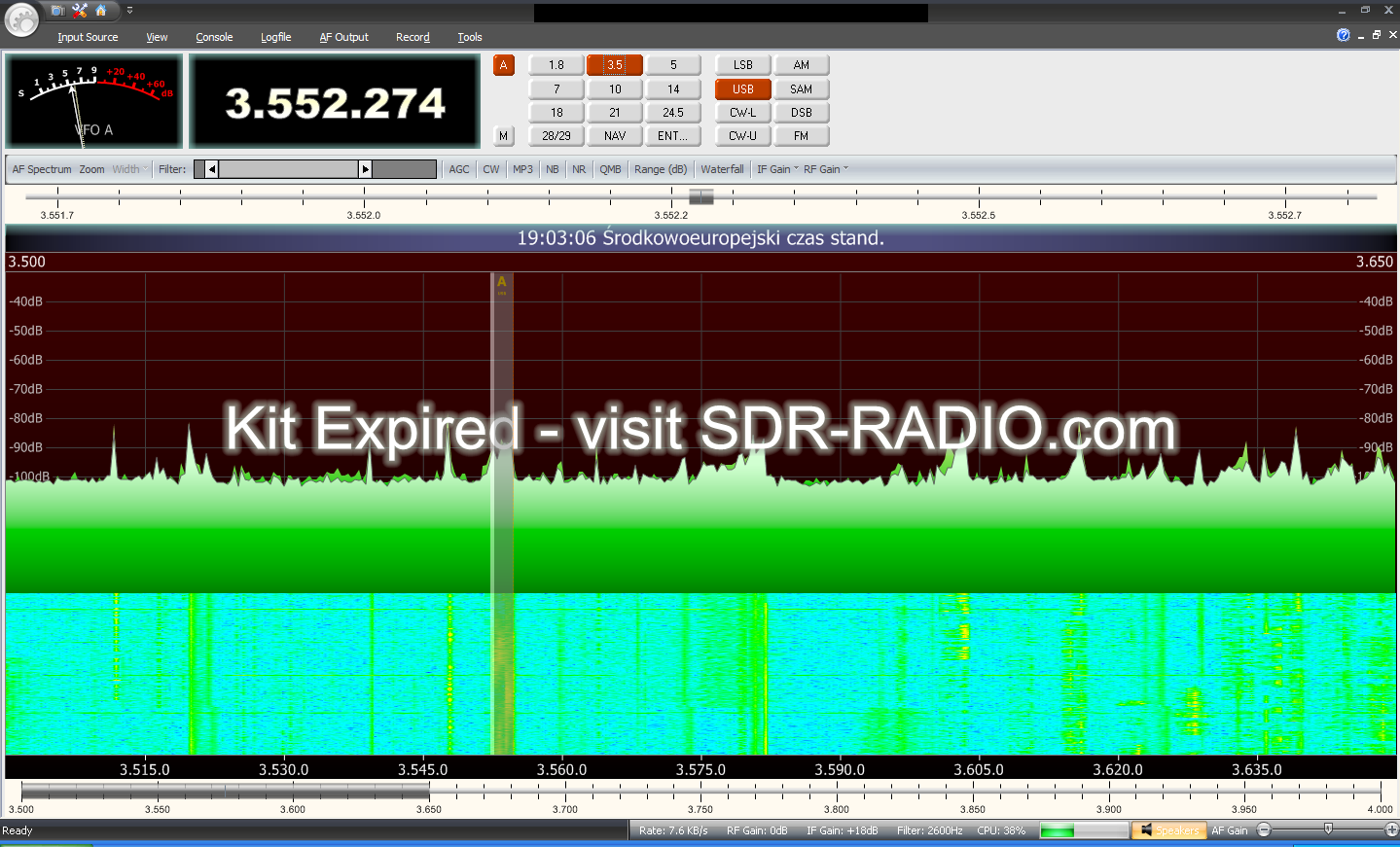Click the 3.552.274 frequency display
The image size is (1400, 847).
click(x=335, y=103)
